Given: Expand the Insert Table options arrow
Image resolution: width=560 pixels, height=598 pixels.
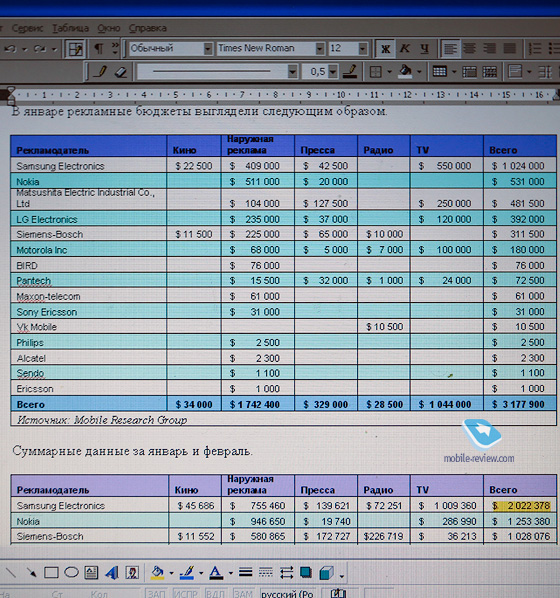Looking at the screenshot, I should tap(454, 71).
